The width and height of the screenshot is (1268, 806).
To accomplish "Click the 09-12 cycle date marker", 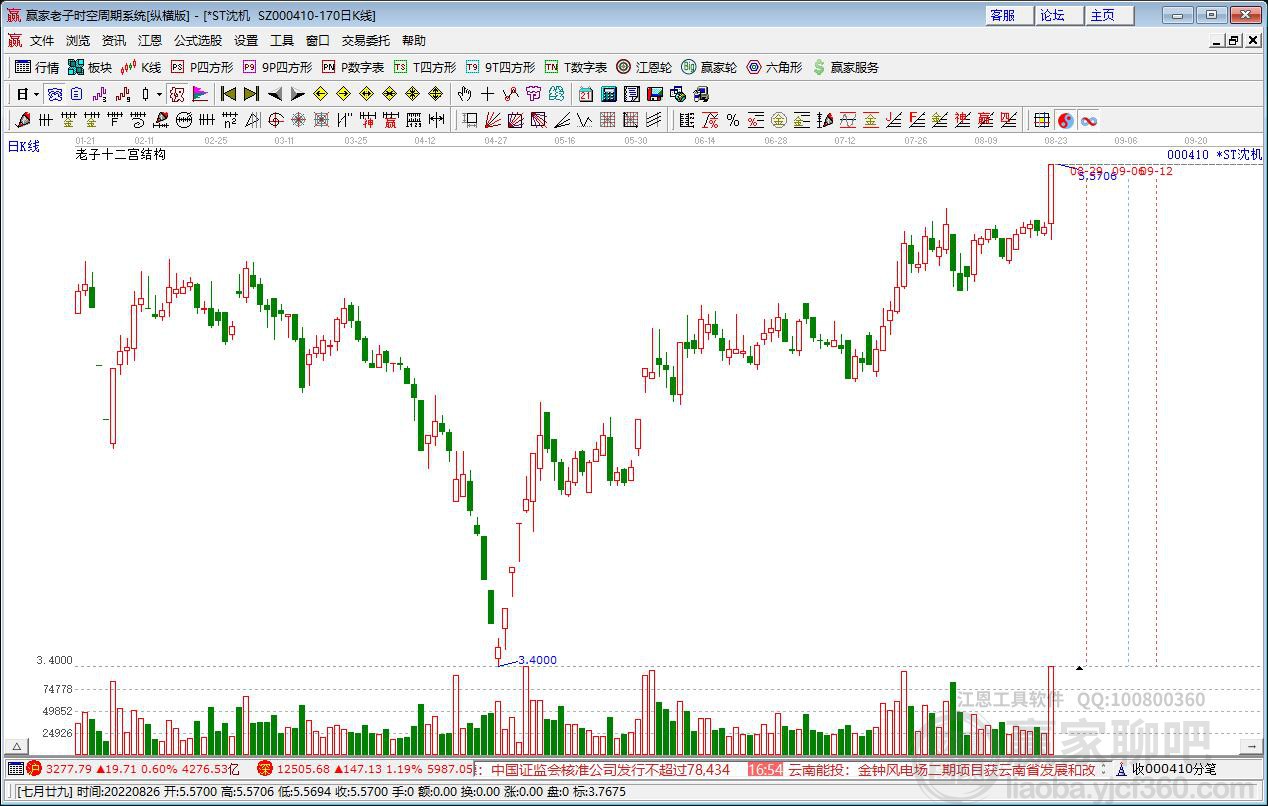I will click(1157, 171).
